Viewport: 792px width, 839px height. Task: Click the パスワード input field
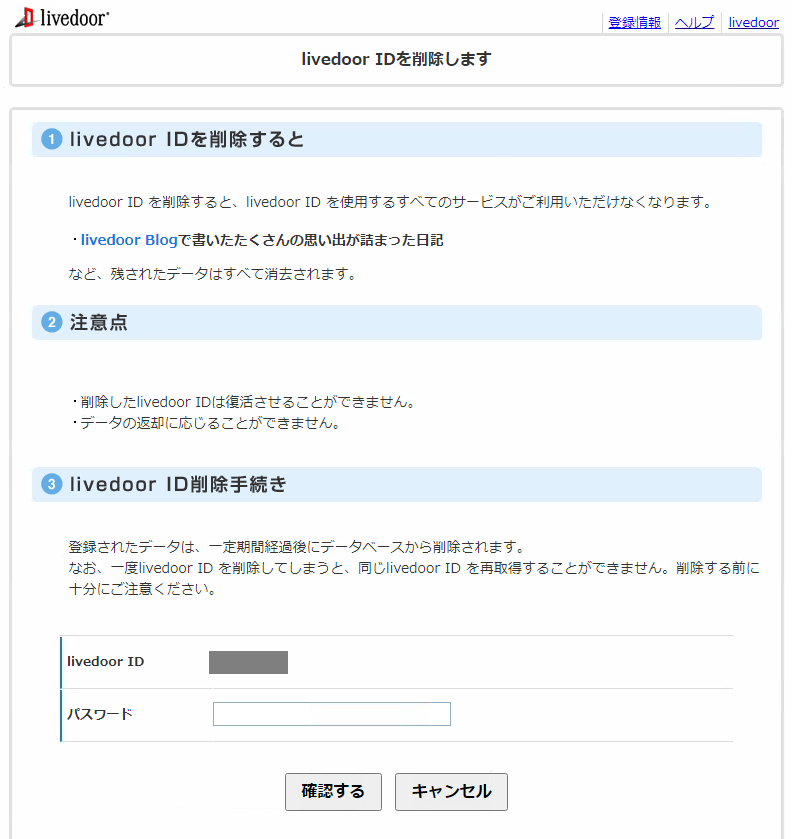click(x=332, y=714)
